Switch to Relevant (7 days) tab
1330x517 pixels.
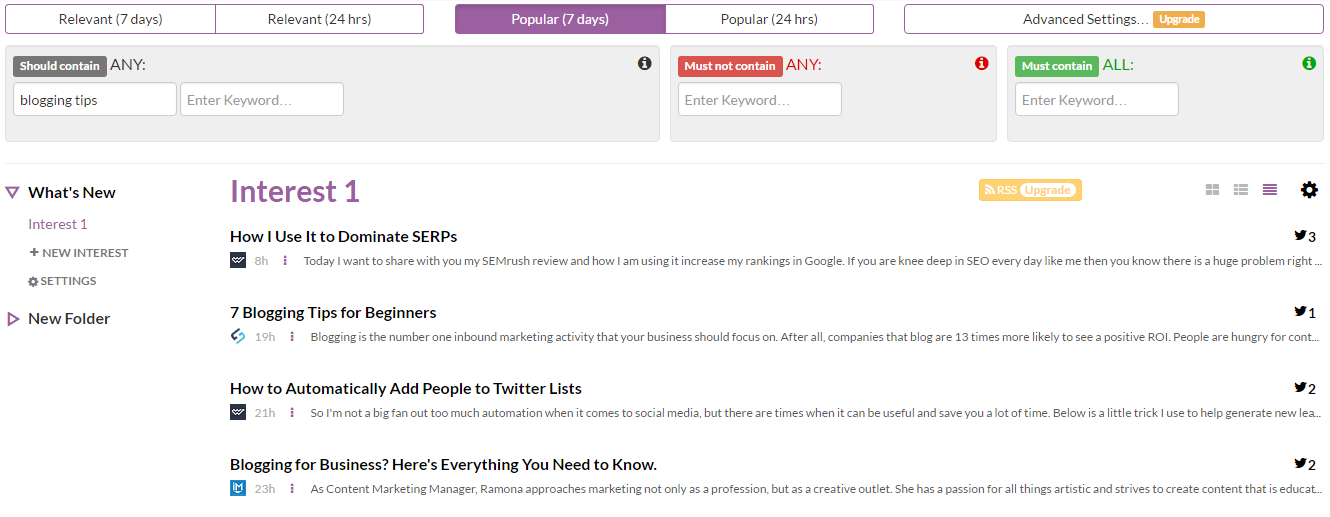coord(111,19)
